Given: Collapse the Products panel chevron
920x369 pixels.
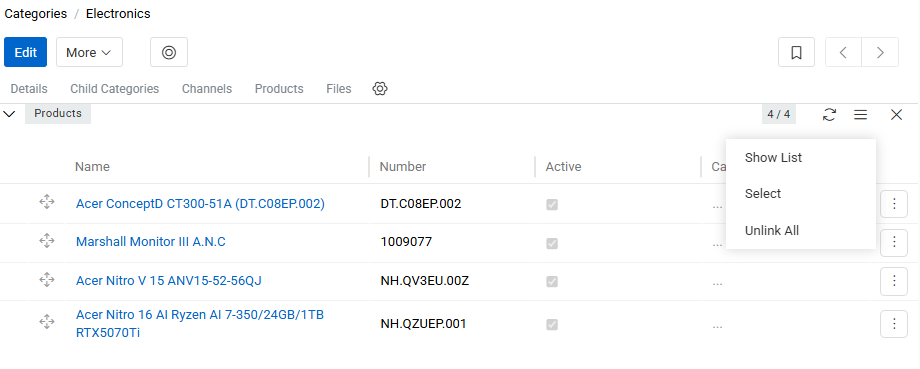Looking at the screenshot, I should (x=9, y=114).
